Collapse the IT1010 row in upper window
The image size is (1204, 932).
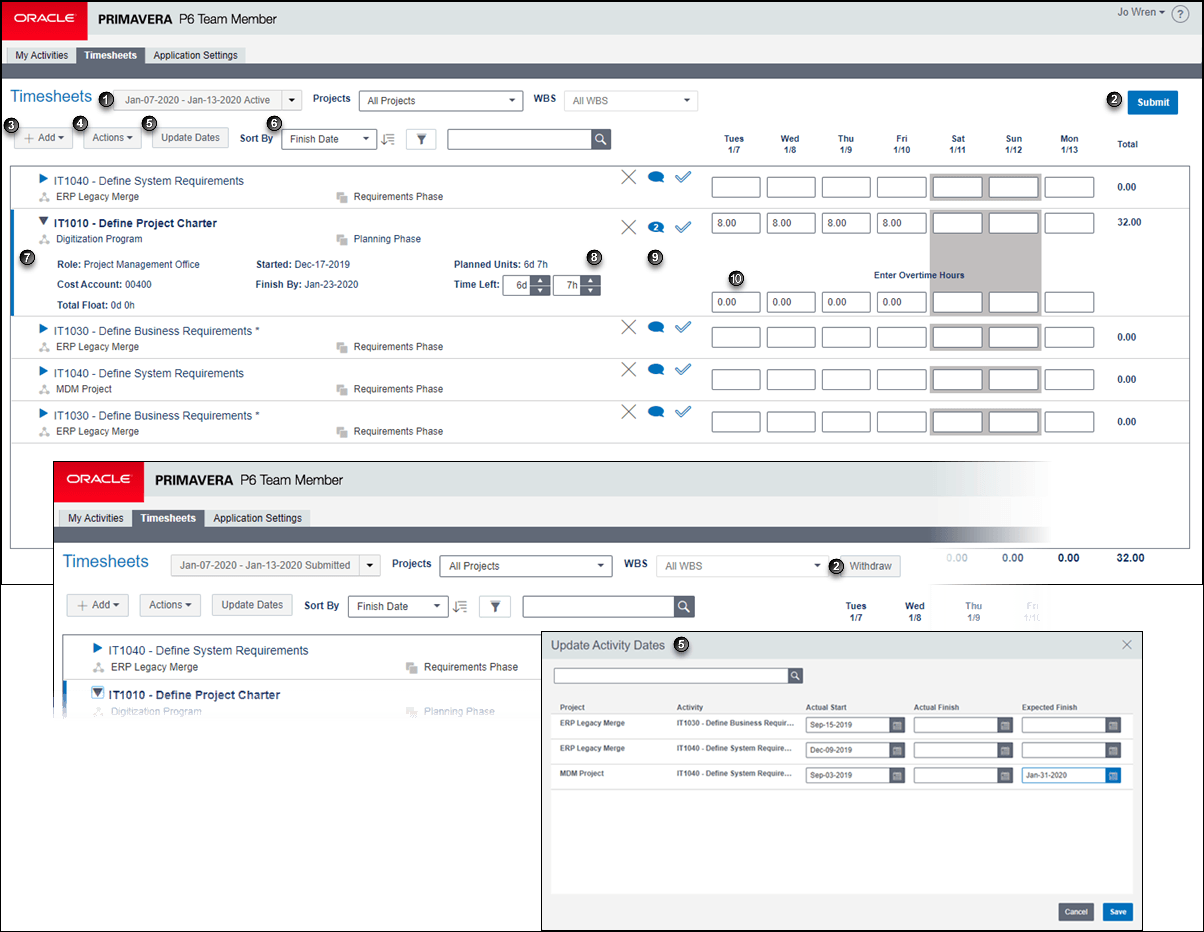(x=43, y=221)
